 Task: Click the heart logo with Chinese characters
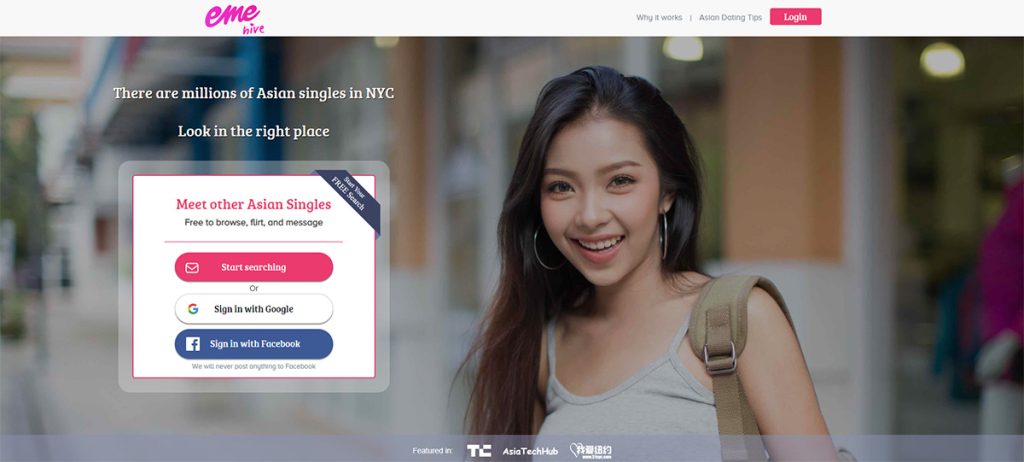click(590, 451)
